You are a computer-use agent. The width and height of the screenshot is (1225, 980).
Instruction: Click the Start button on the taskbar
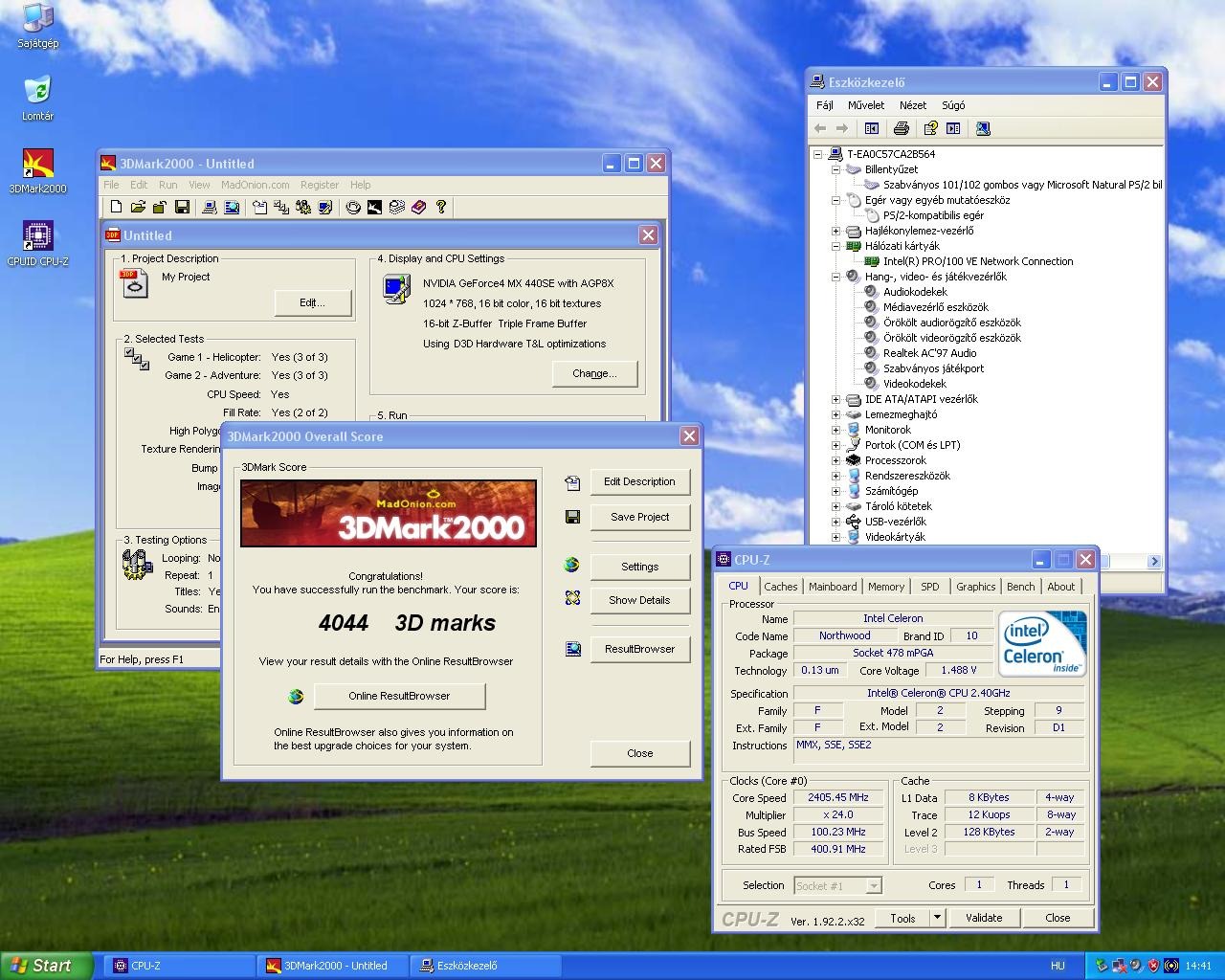pos(46,966)
